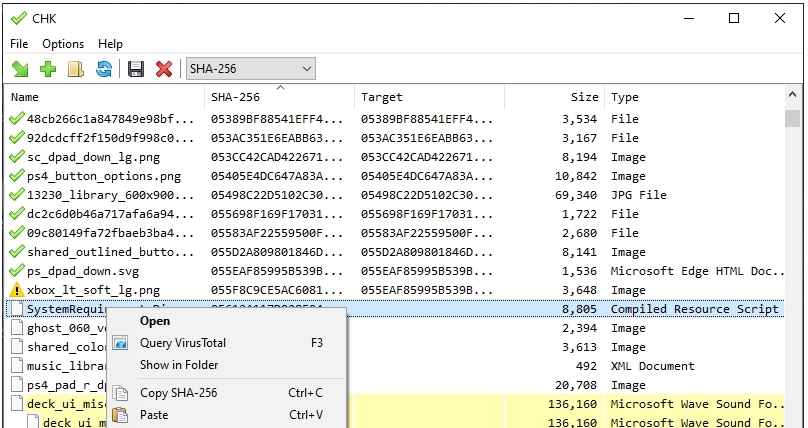The image size is (808, 428).
Task: Click size value 69,340
Action: click(576, 195)
